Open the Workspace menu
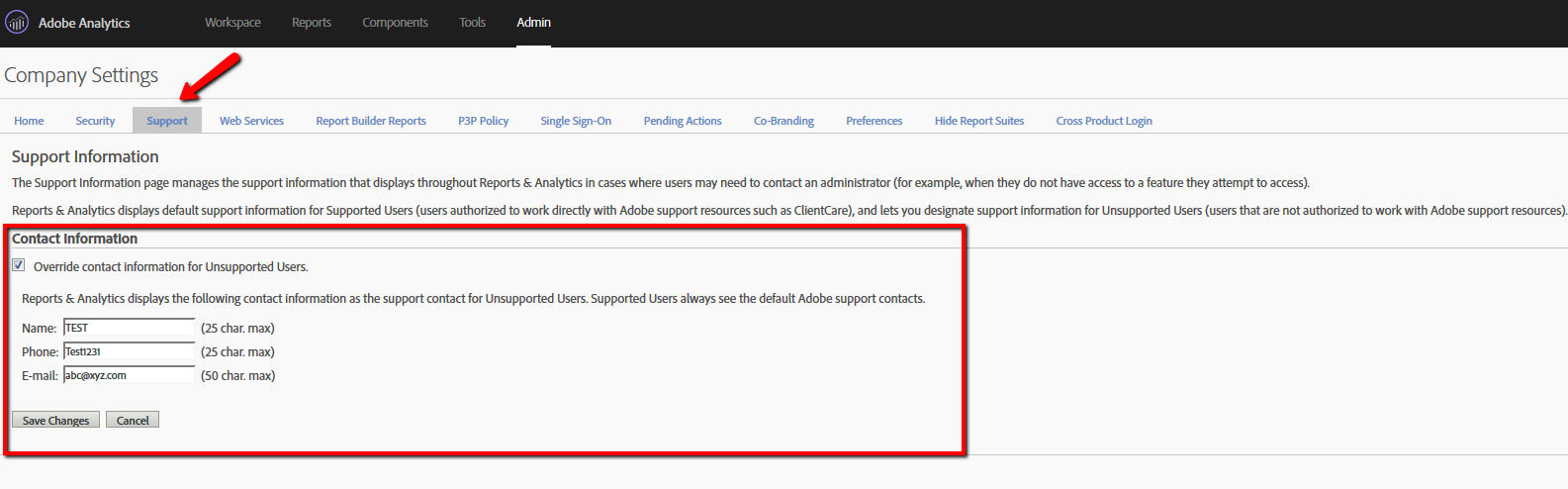 pyautogui.click(x=232, y=23)
